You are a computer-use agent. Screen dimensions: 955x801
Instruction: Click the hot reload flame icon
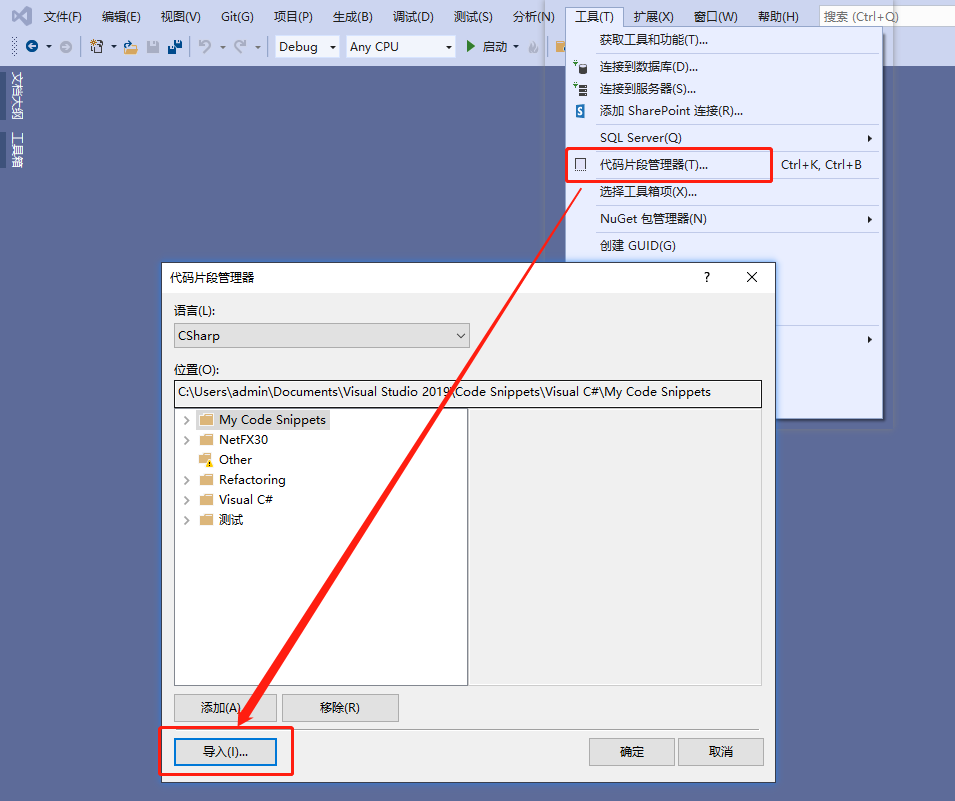click(x=534, y=47)
